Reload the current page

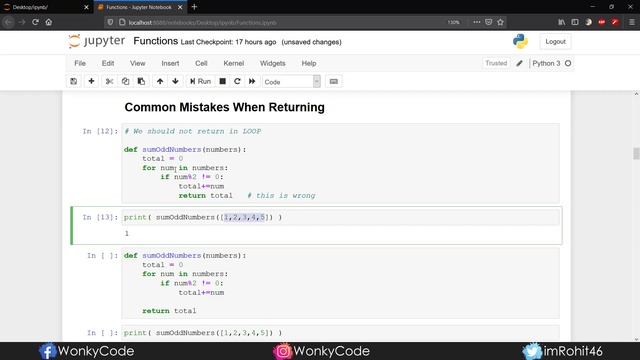(36, 22)
